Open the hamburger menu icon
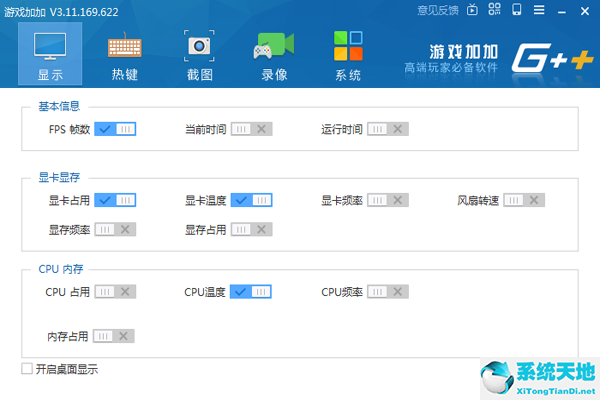The height and width of the screenshot is (400, 600). coord(539,10)
